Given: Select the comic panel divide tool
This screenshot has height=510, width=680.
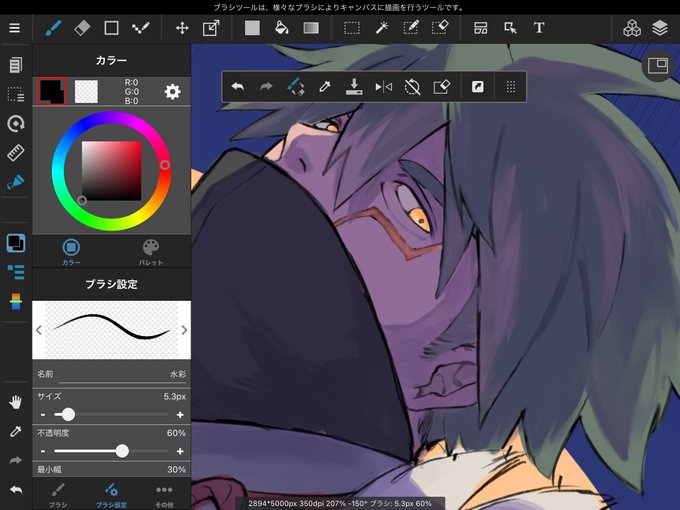Looking at the screenshot, I should point(481,28).
